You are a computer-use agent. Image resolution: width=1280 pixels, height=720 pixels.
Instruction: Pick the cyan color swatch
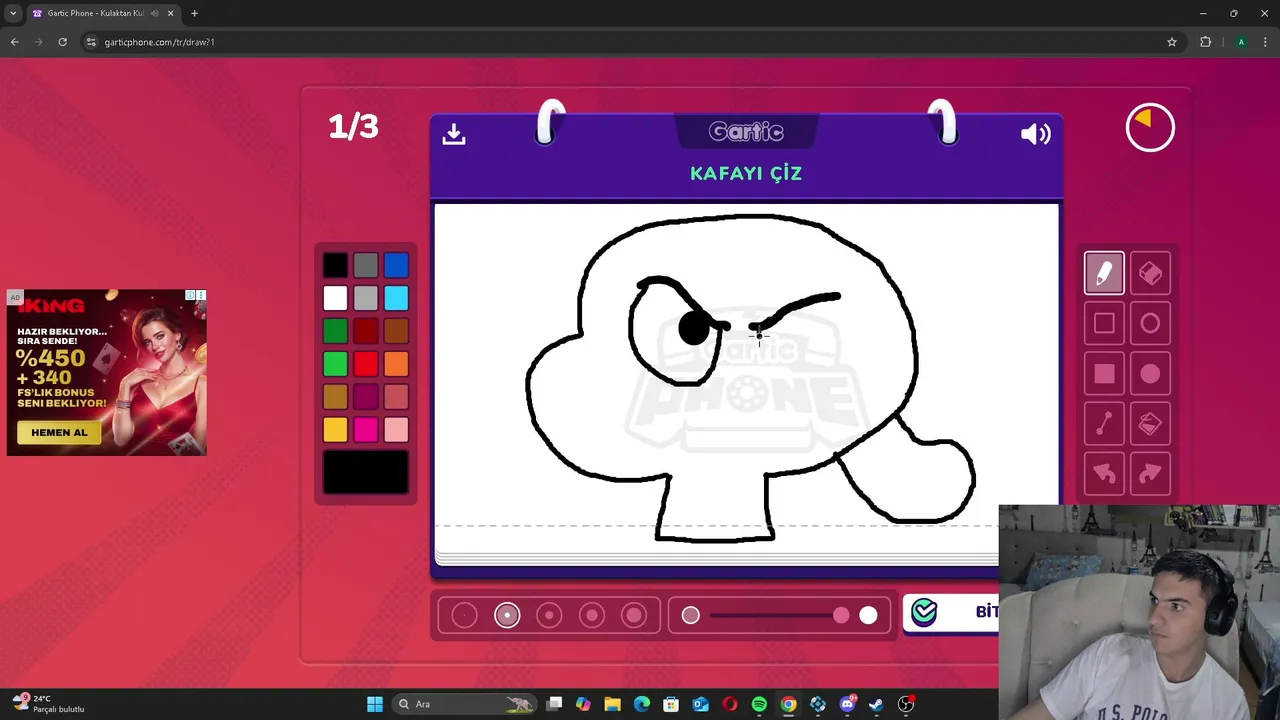coord(396,298)
